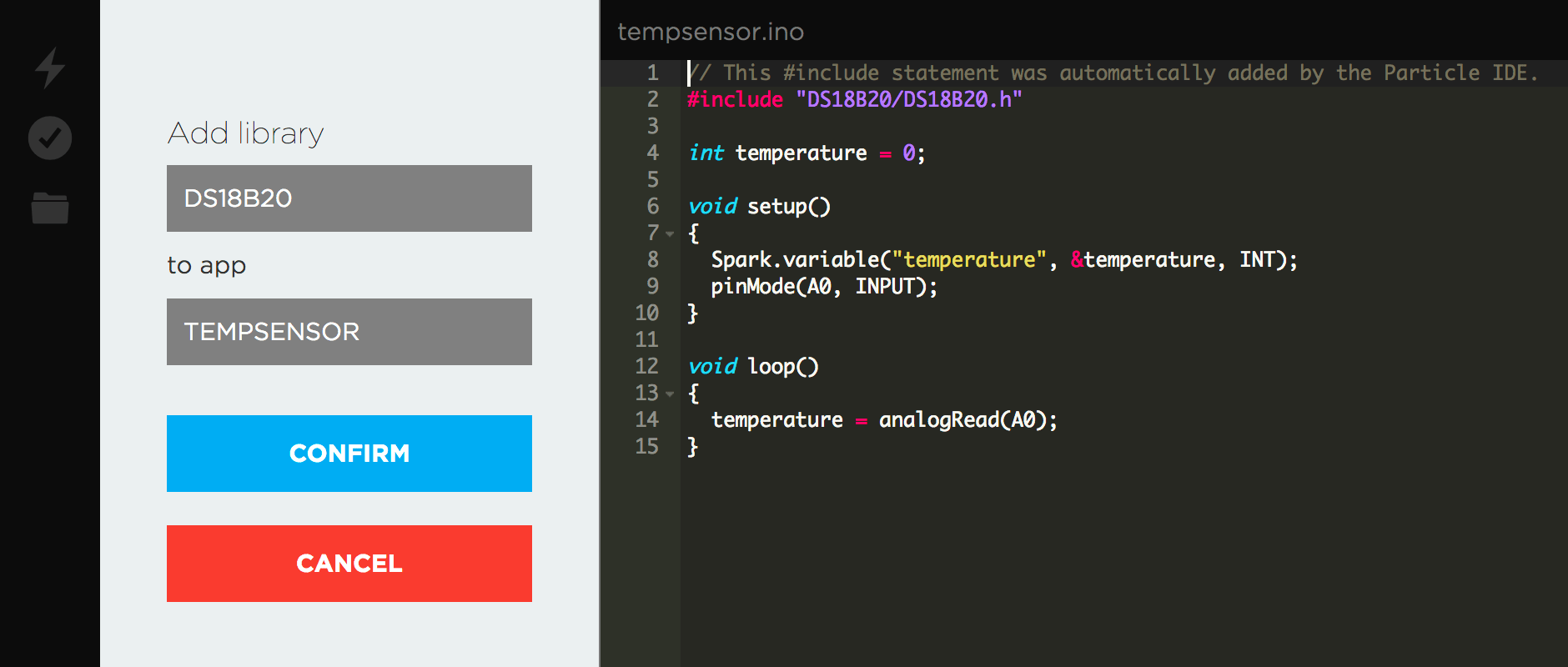The height and width of the screenshot is (667, 1568).
Task: Click the comment on line 1
Action: [1113, 73]
